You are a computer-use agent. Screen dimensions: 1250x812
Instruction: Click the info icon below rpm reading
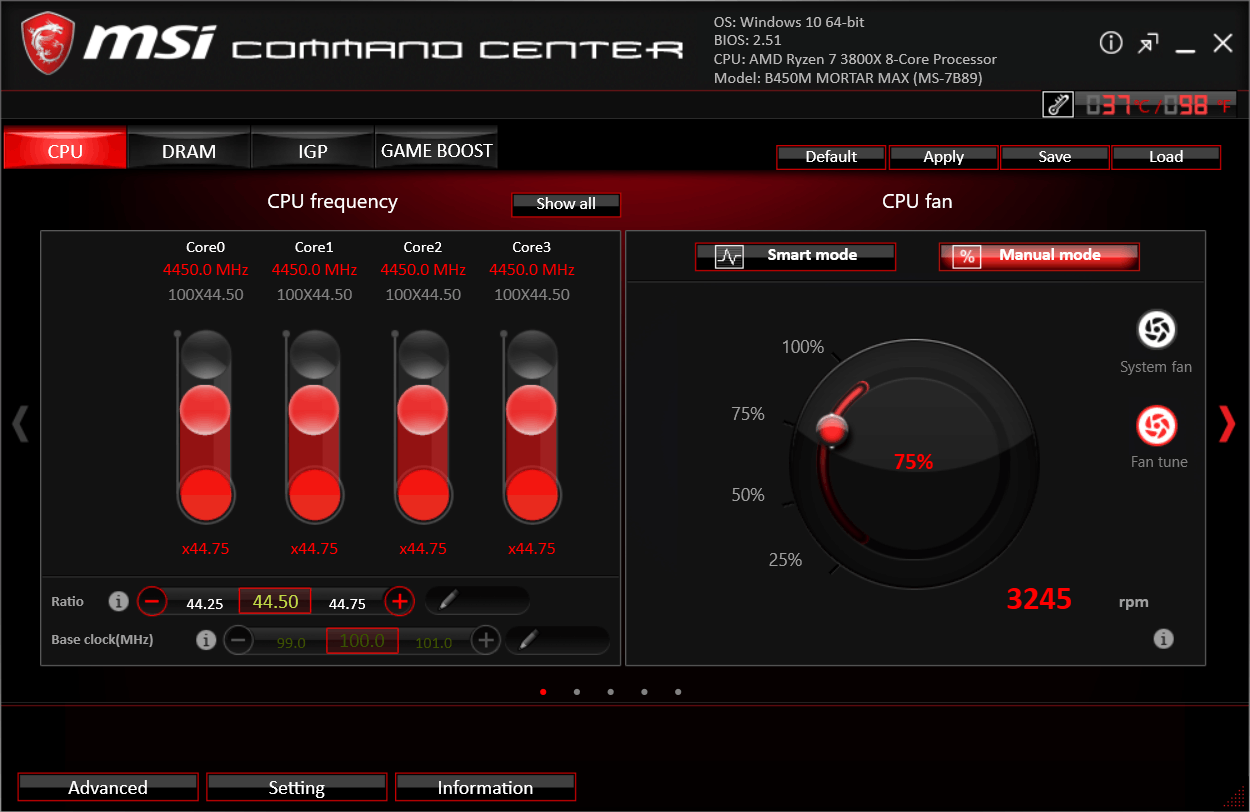(x=1163, y=638)
